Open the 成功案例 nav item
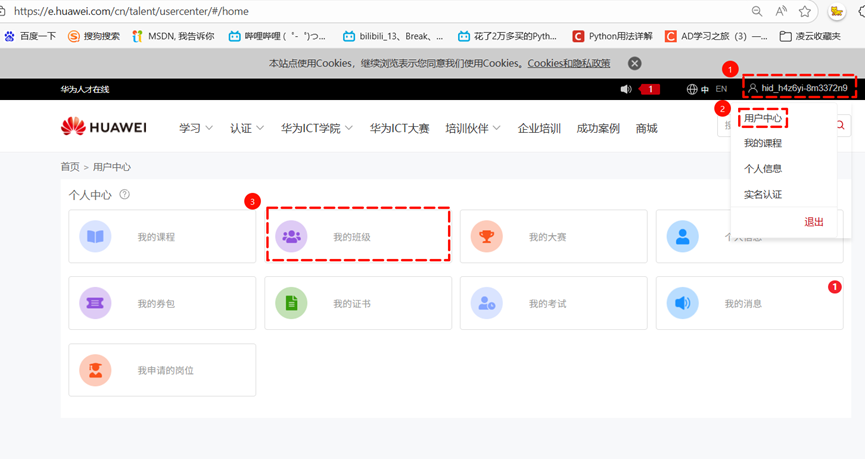This screenshot has width=865, height=459. pyautogui.click(x=598, y=128)
